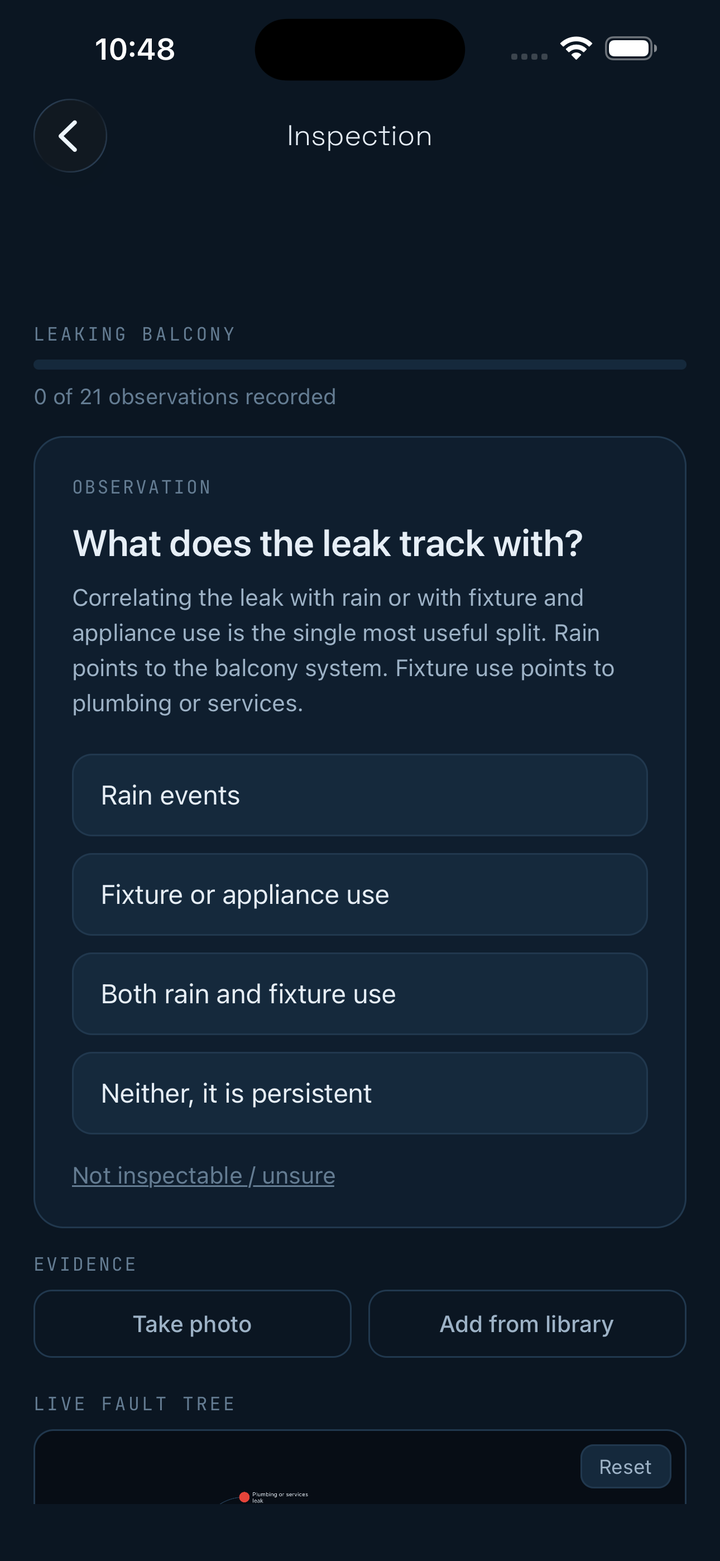Click the observations progress bar

[360, 365]
